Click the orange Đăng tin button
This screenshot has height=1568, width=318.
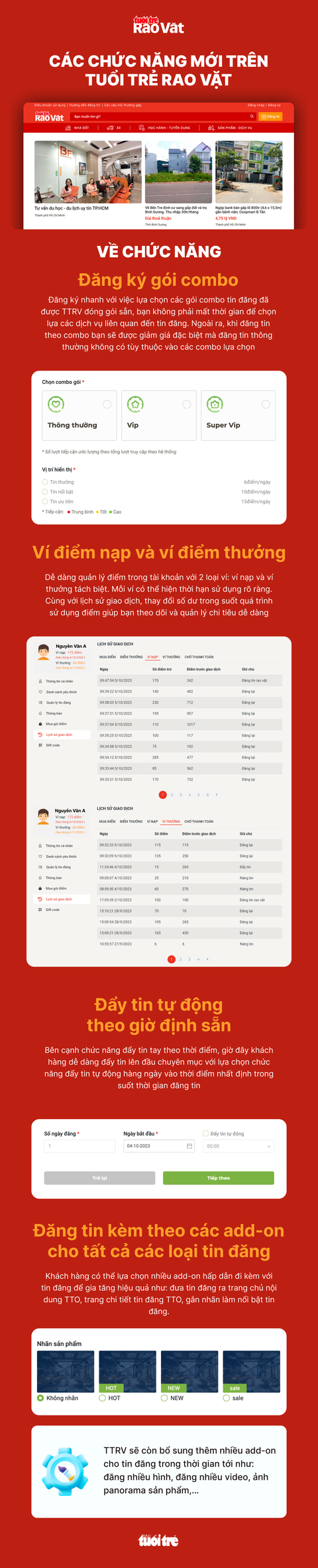(x=270, y=116)
